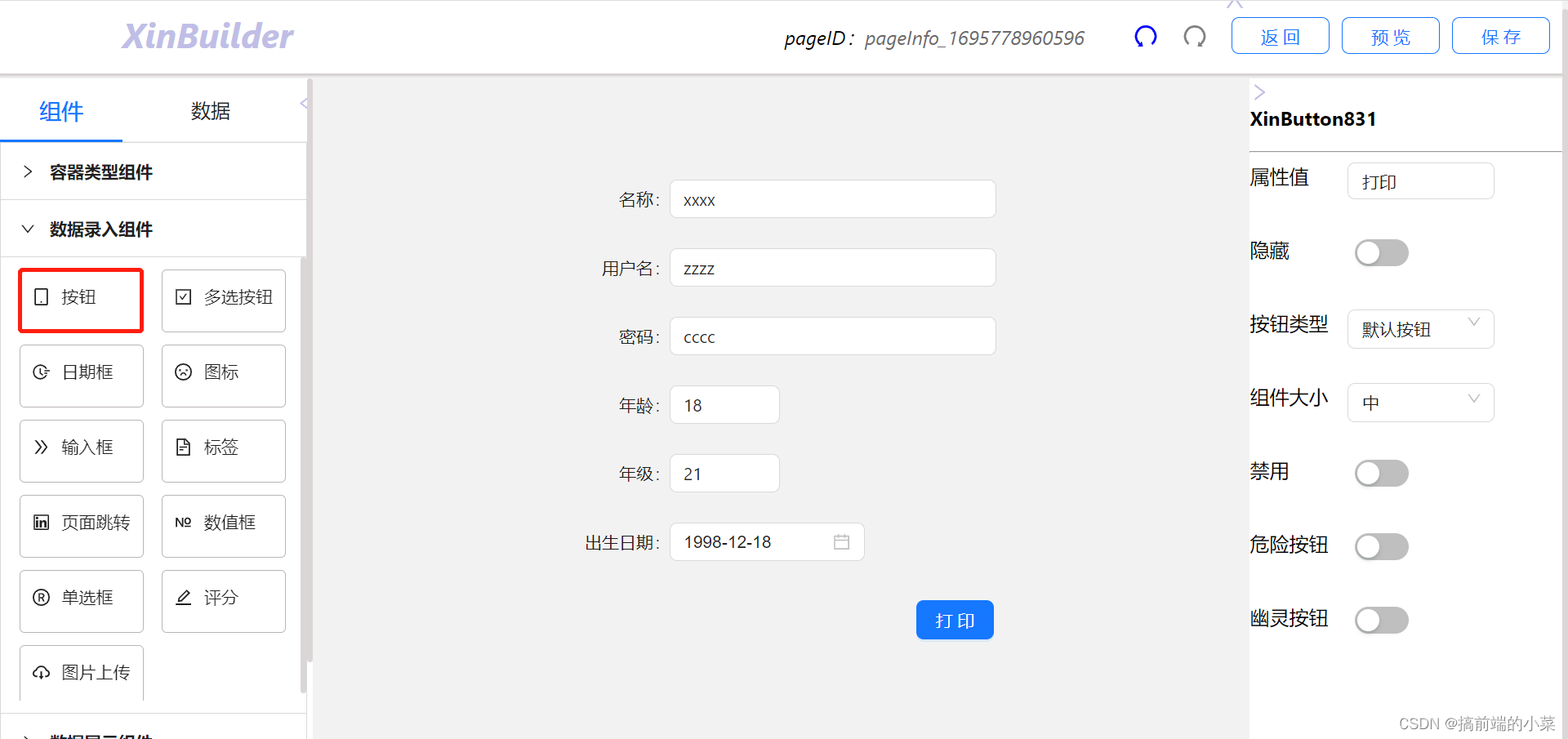Select the 按钮 component icon
The width and height of the screenshot is (1568, 739).
42,297
